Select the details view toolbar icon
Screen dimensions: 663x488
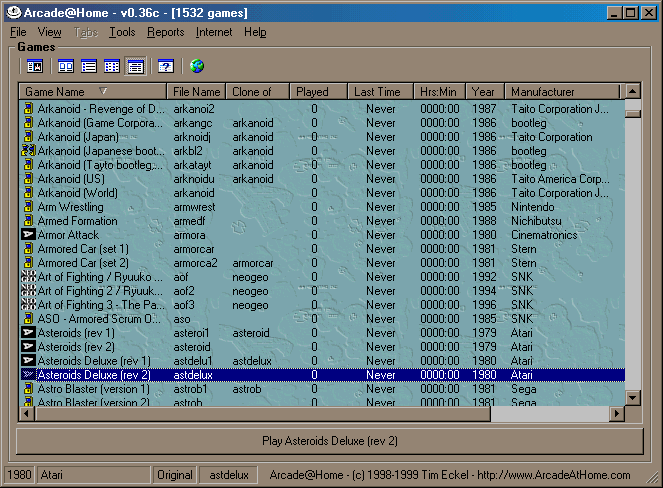[135, 66]
